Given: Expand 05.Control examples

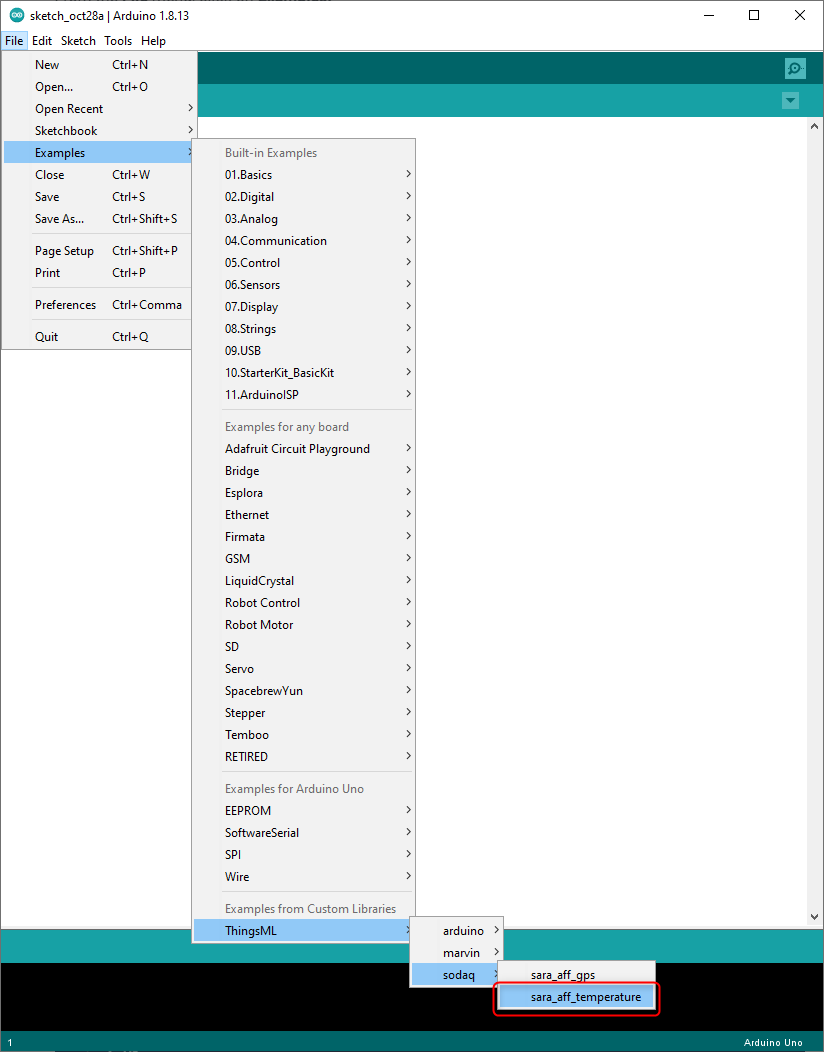Looking at the screenshot, I should click(303, 263).
